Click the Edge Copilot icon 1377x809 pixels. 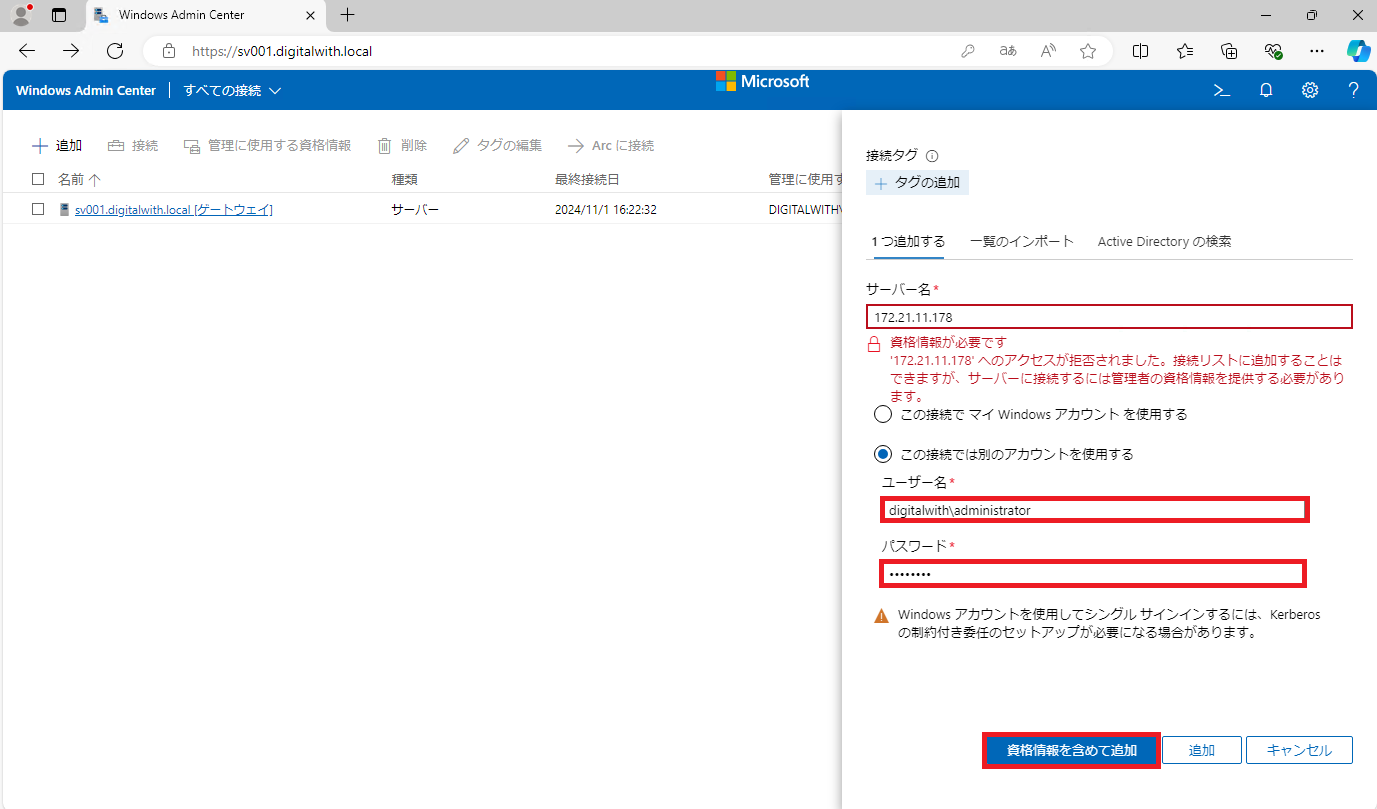click(1358, 51)
